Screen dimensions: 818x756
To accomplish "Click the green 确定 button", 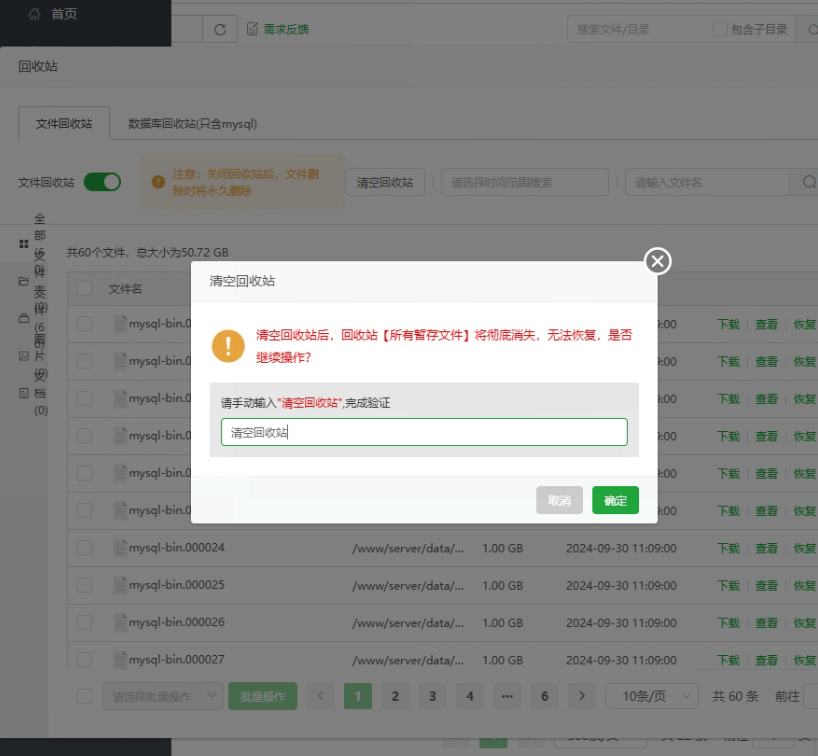I will (x=615, y=500).
